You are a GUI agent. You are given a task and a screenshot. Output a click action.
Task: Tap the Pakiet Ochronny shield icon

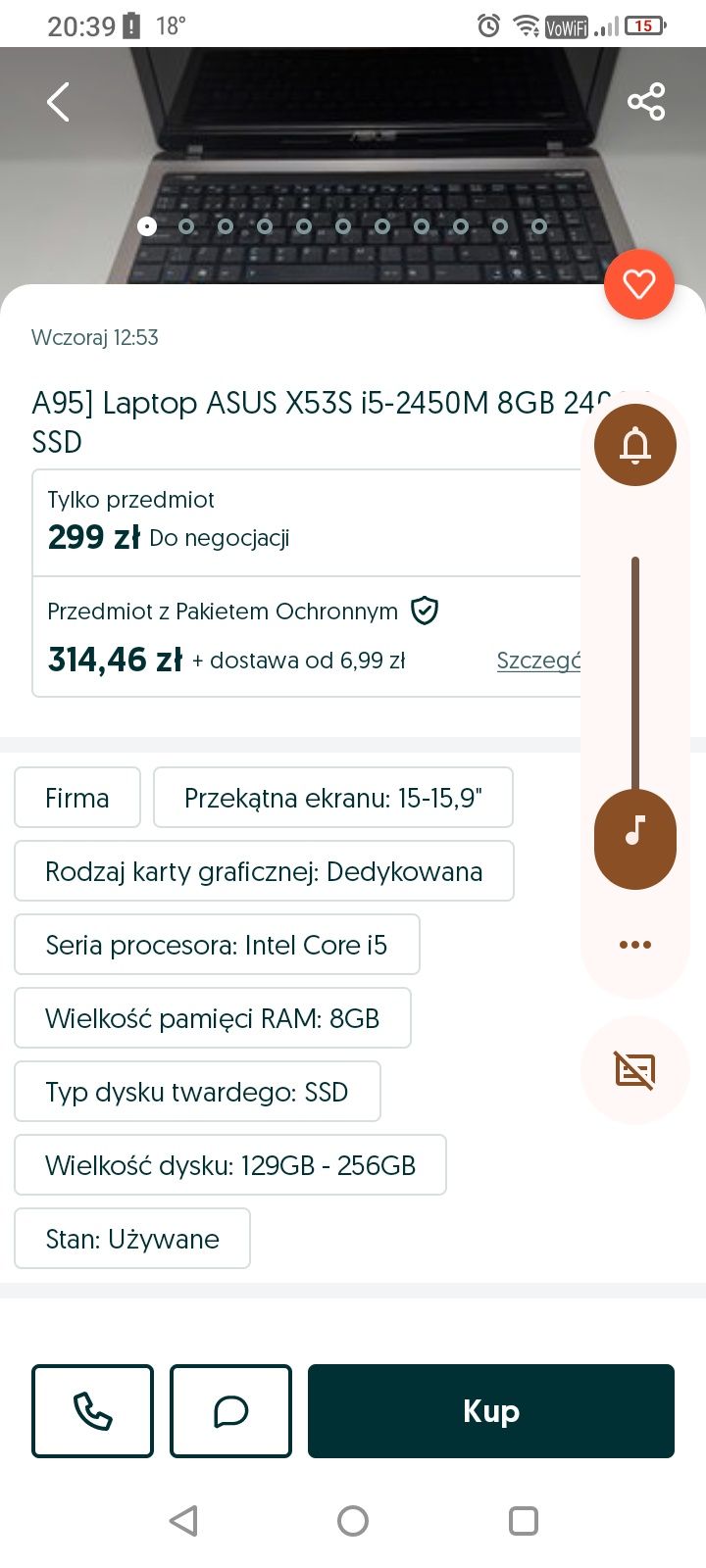coord(424,611)
